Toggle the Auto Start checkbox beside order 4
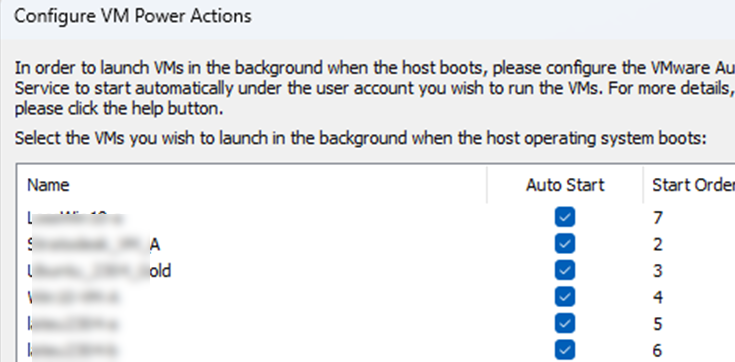The width and height of the screenshot is (735, 362). tap(565, 297)
